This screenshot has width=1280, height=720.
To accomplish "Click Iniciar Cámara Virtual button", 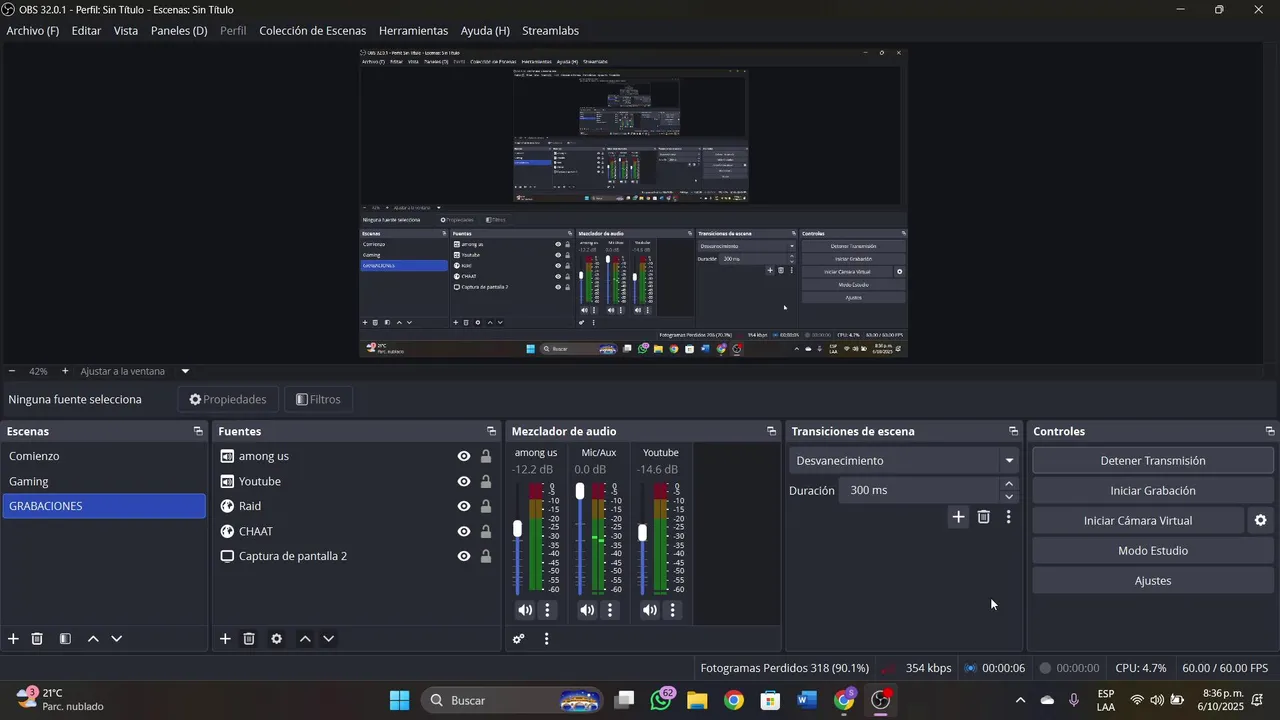I will (x=1138, y=521).
